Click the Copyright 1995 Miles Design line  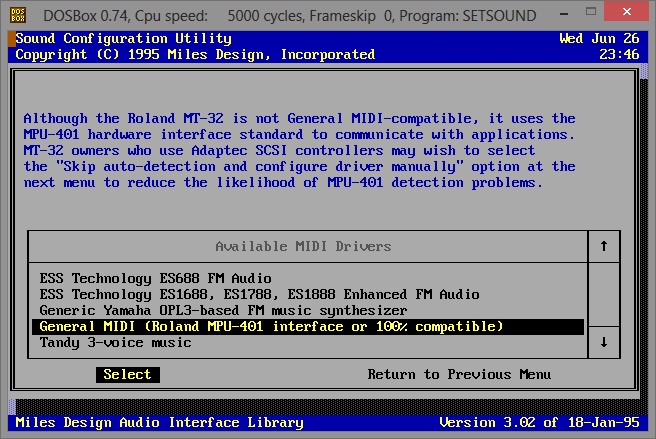(195, 54)
